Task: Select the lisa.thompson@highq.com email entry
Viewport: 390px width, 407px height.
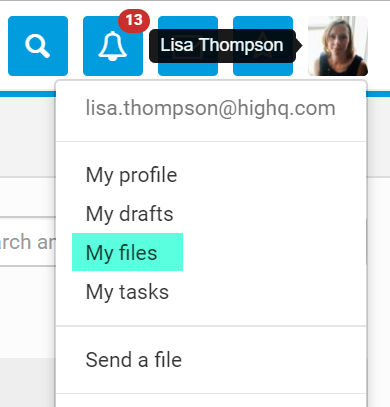Action: 211,108
